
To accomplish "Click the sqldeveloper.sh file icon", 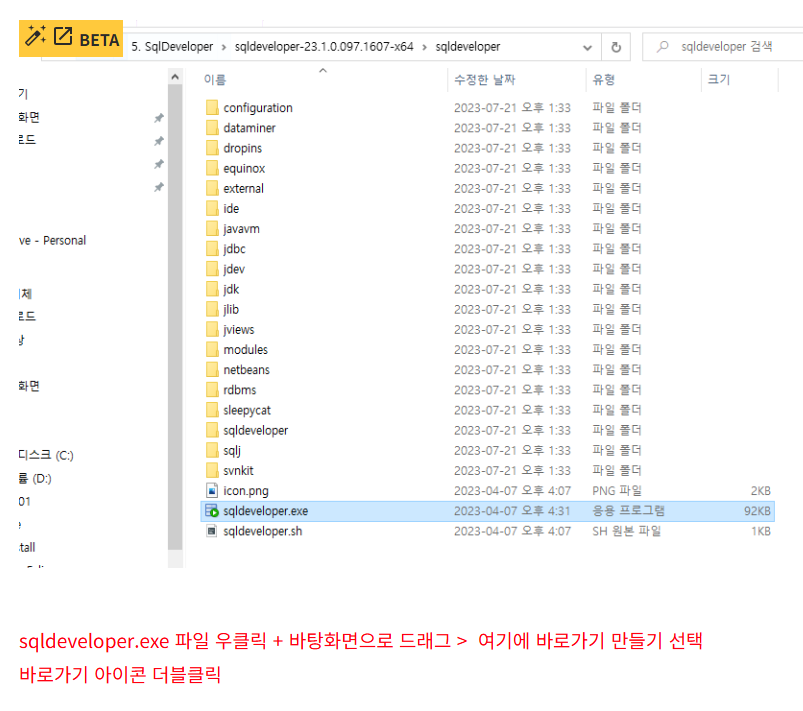I will point(212,531).
